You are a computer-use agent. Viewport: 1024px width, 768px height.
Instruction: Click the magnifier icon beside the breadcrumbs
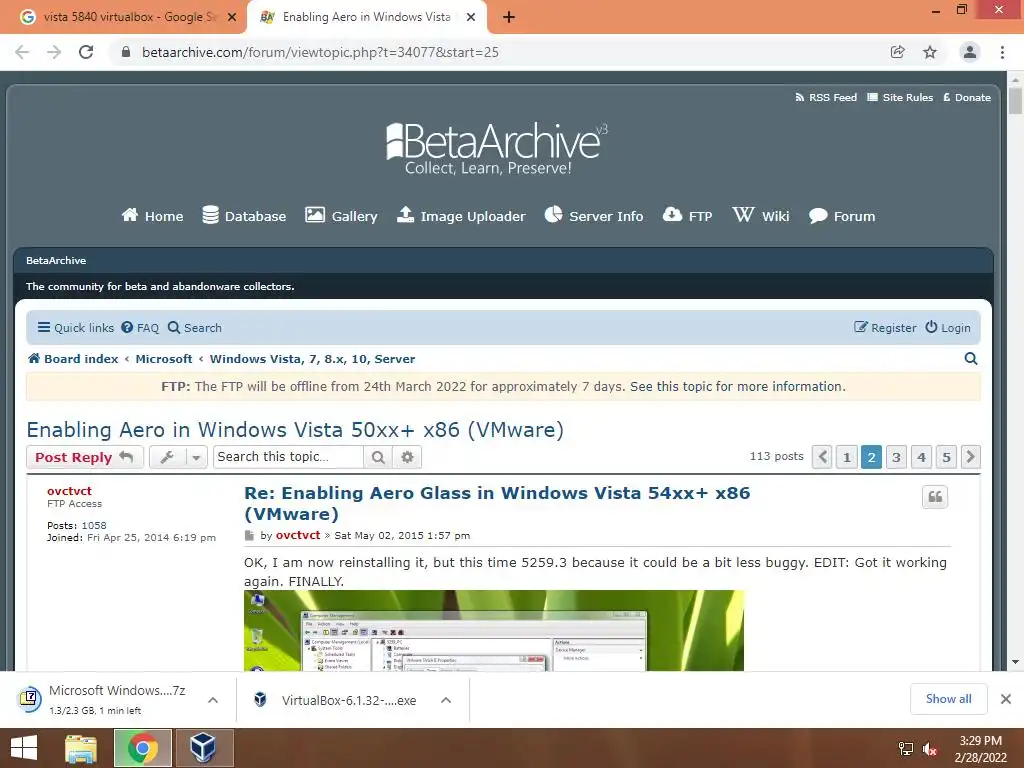971,359
